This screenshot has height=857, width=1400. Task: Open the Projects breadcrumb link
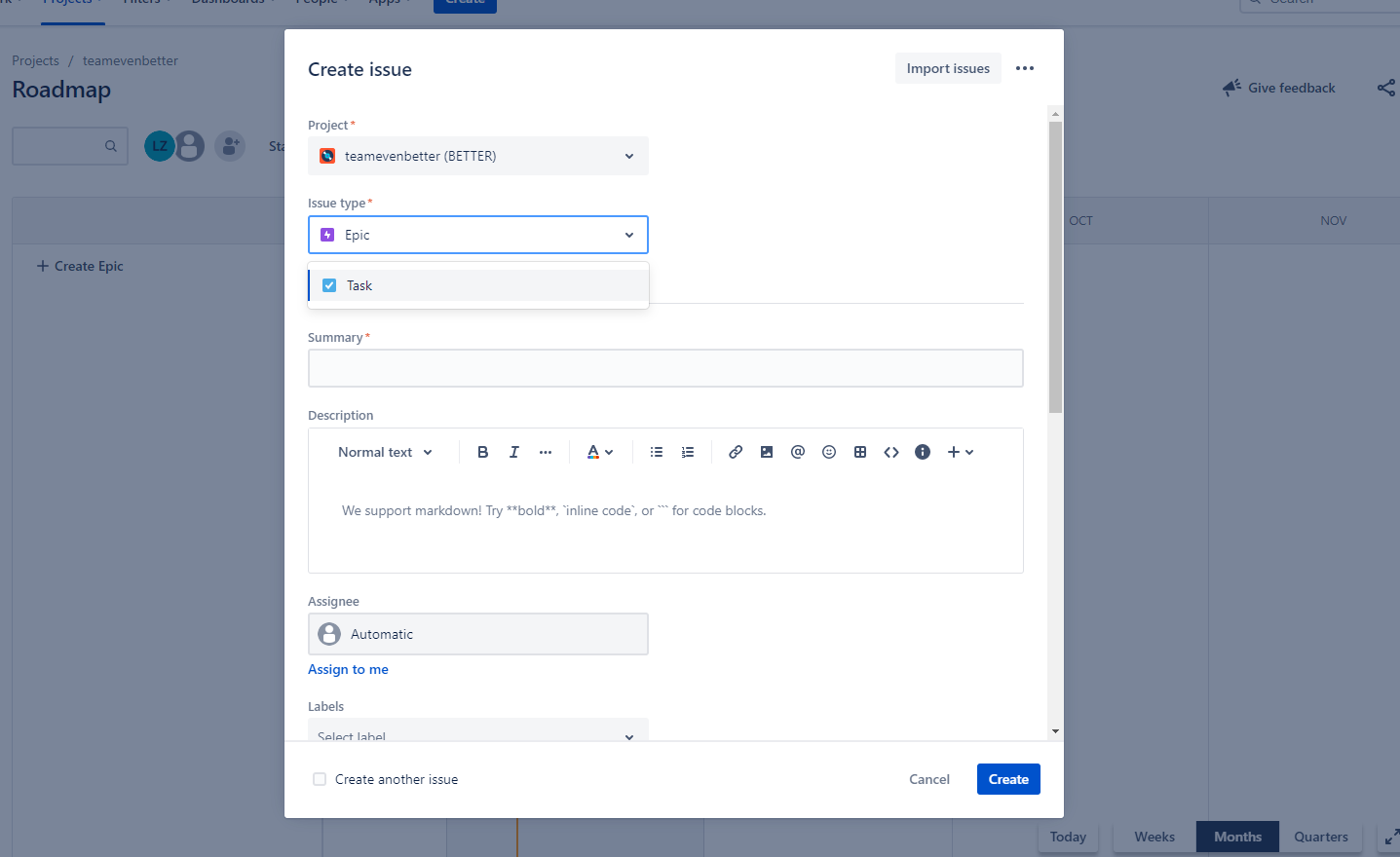coord(35,60)
